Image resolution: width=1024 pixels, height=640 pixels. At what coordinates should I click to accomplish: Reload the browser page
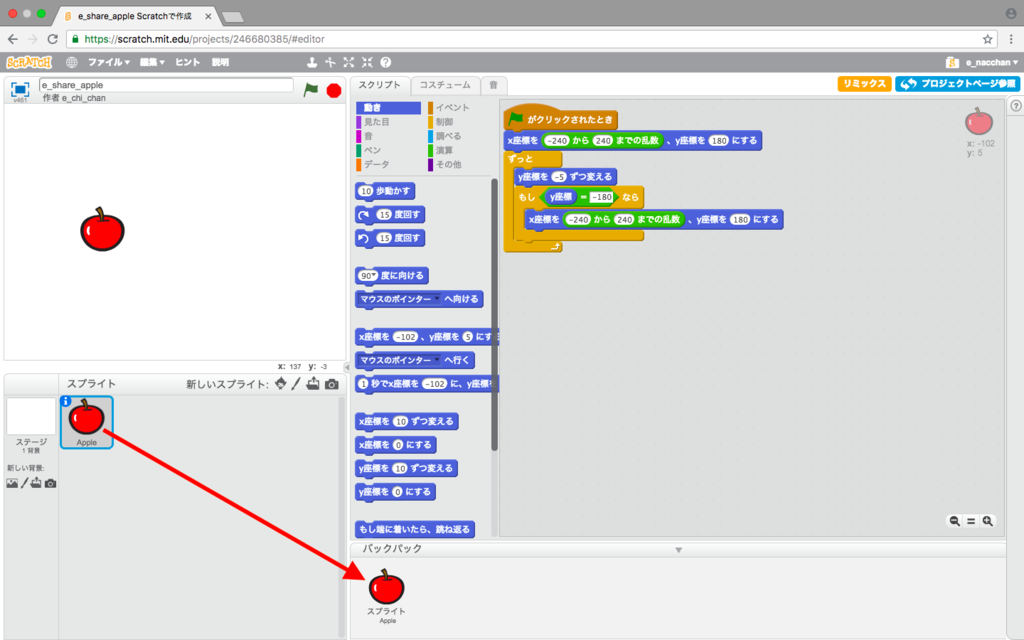point(53,39)
